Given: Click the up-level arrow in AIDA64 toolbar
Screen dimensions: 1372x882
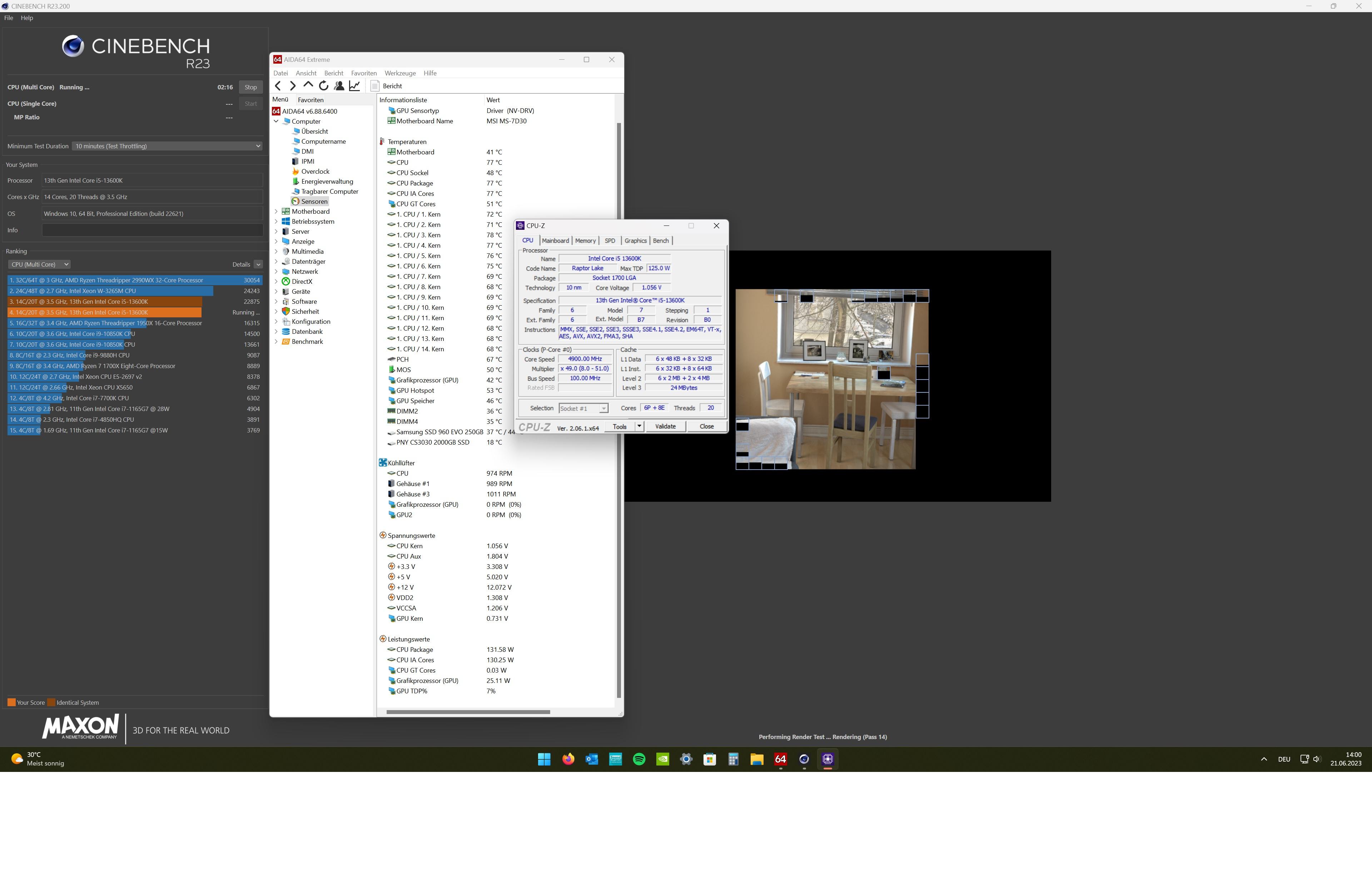Looking at the screenshot, I should (x=308, y=86).
